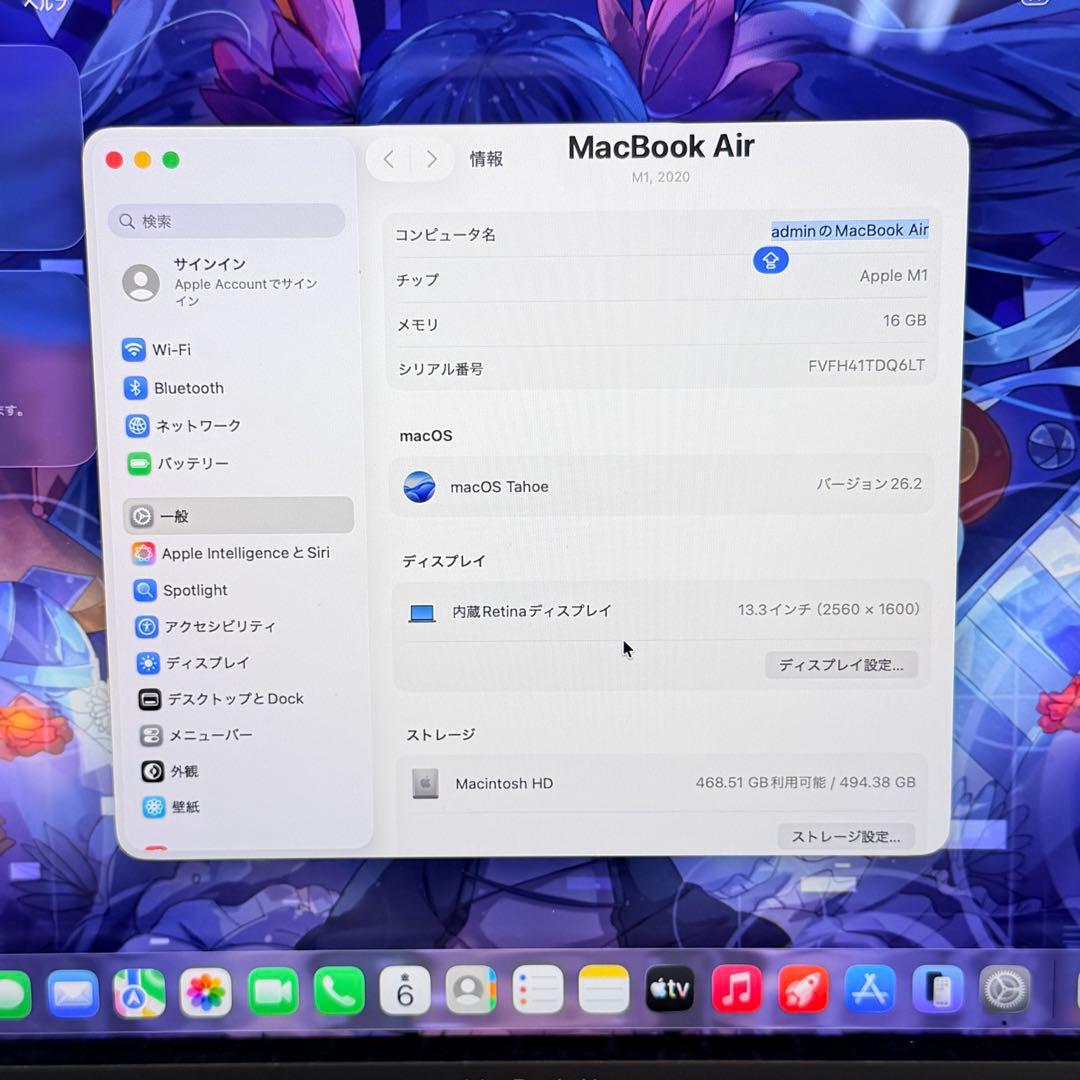
Task: Edit the コンピュータ名 computer name field
Action: (848, 231)
